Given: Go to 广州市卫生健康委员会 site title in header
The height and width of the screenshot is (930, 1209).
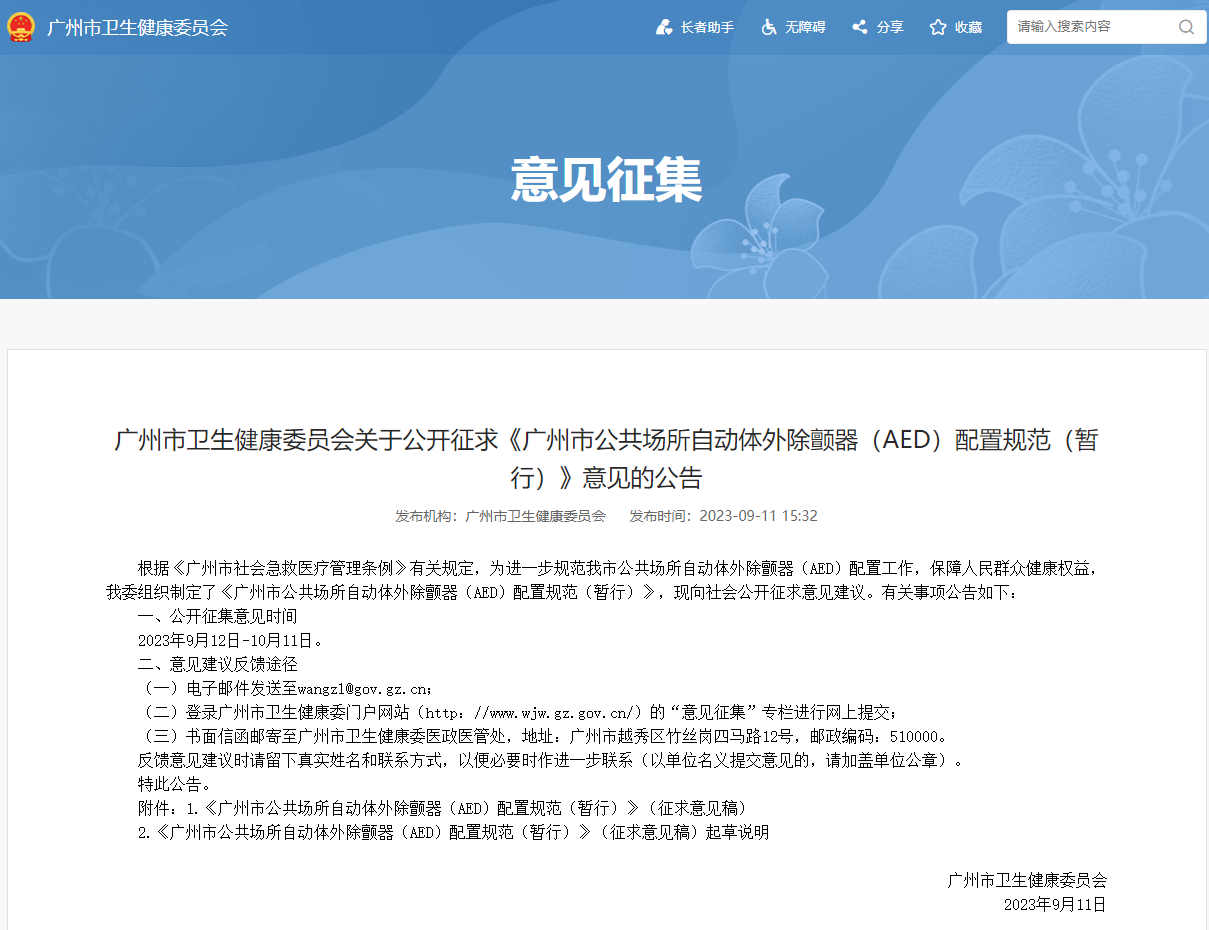Looking at the screenshot, I should tap(137, 27).
